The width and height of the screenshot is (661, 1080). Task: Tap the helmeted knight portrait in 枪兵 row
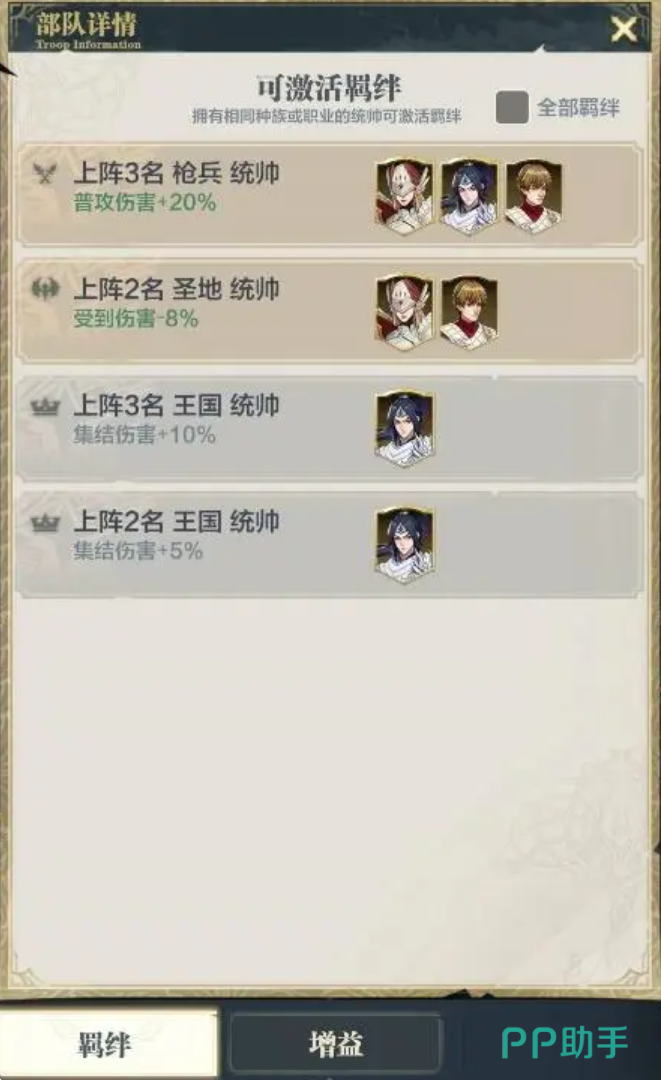tap(404, 196)
